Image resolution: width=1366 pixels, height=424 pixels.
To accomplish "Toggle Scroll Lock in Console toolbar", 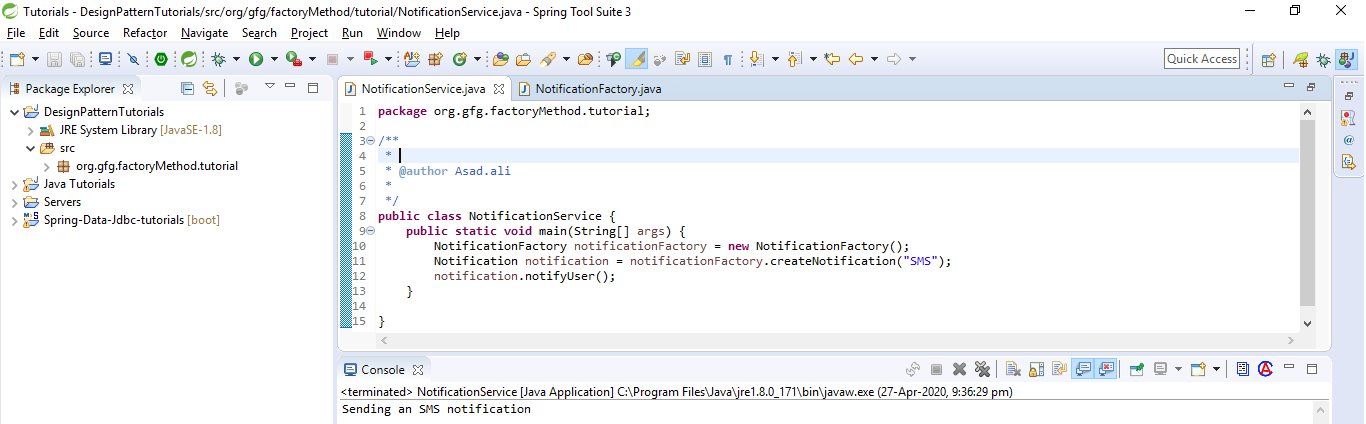I will (x=1036, y=369).
